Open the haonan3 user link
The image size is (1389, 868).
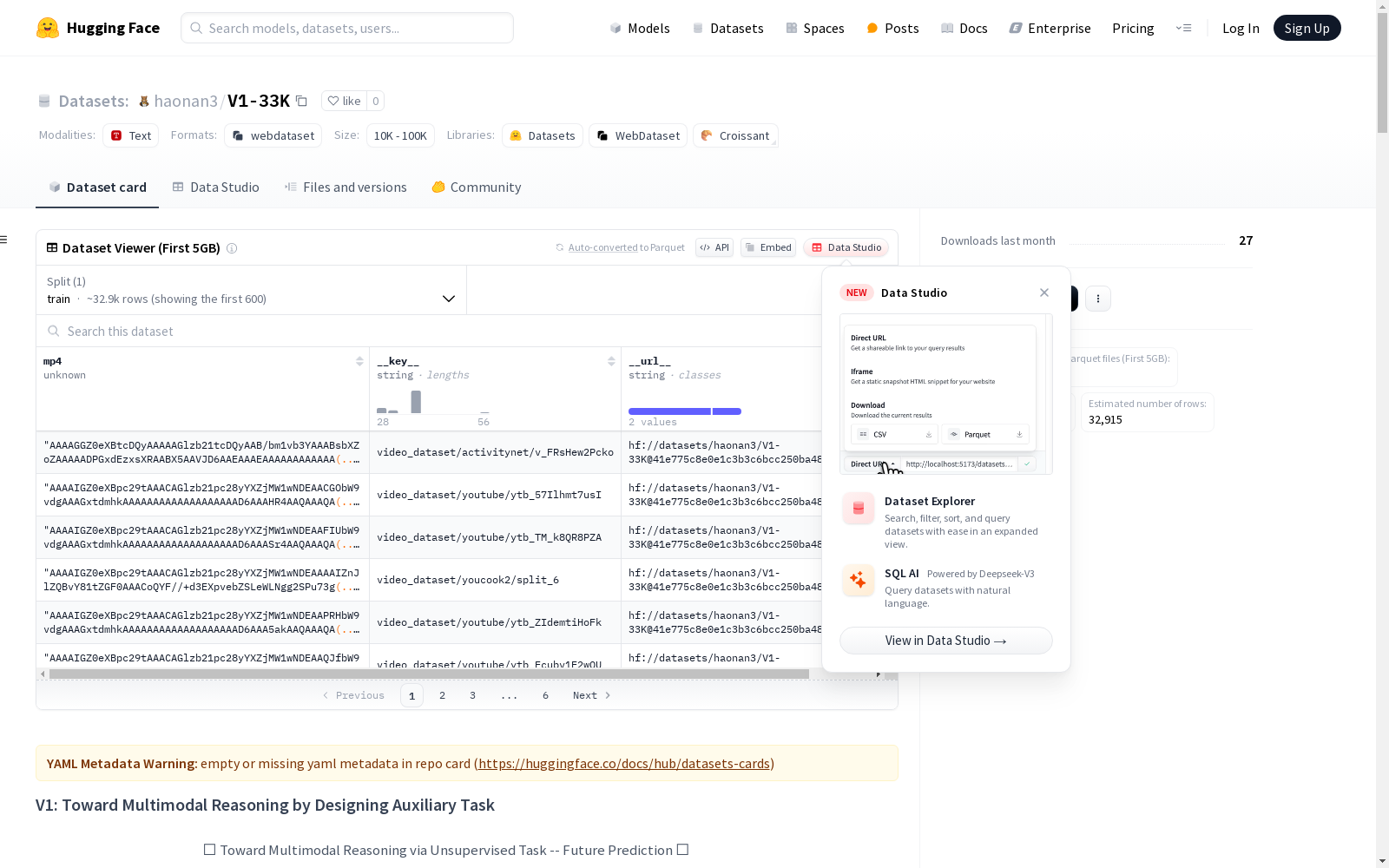(186, 101)
